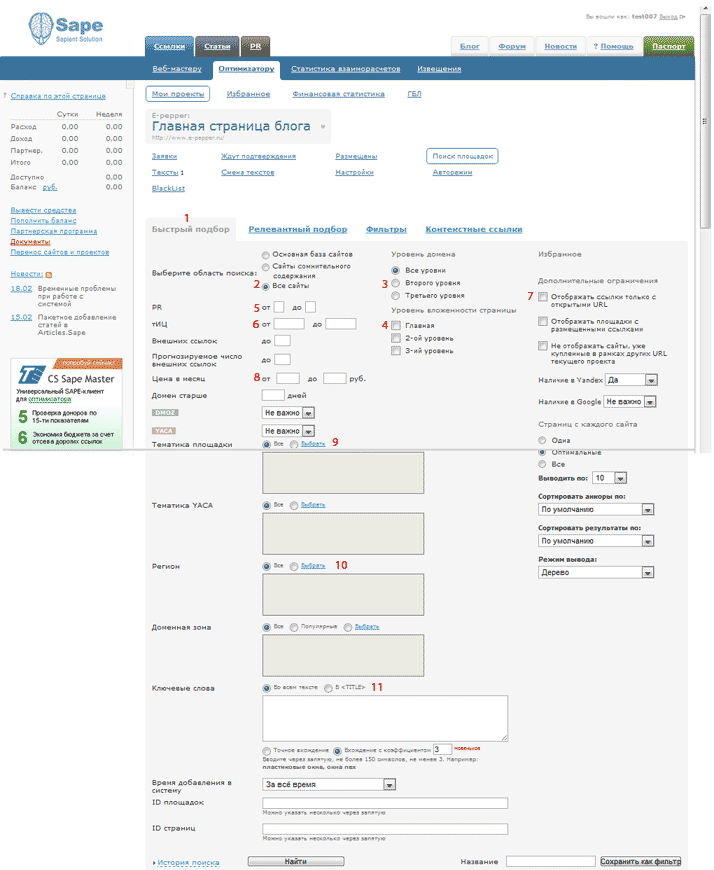Click the Название filter name field
This screenshot has height=870, width=714.
pyautogui.click(x=550, y=861)
